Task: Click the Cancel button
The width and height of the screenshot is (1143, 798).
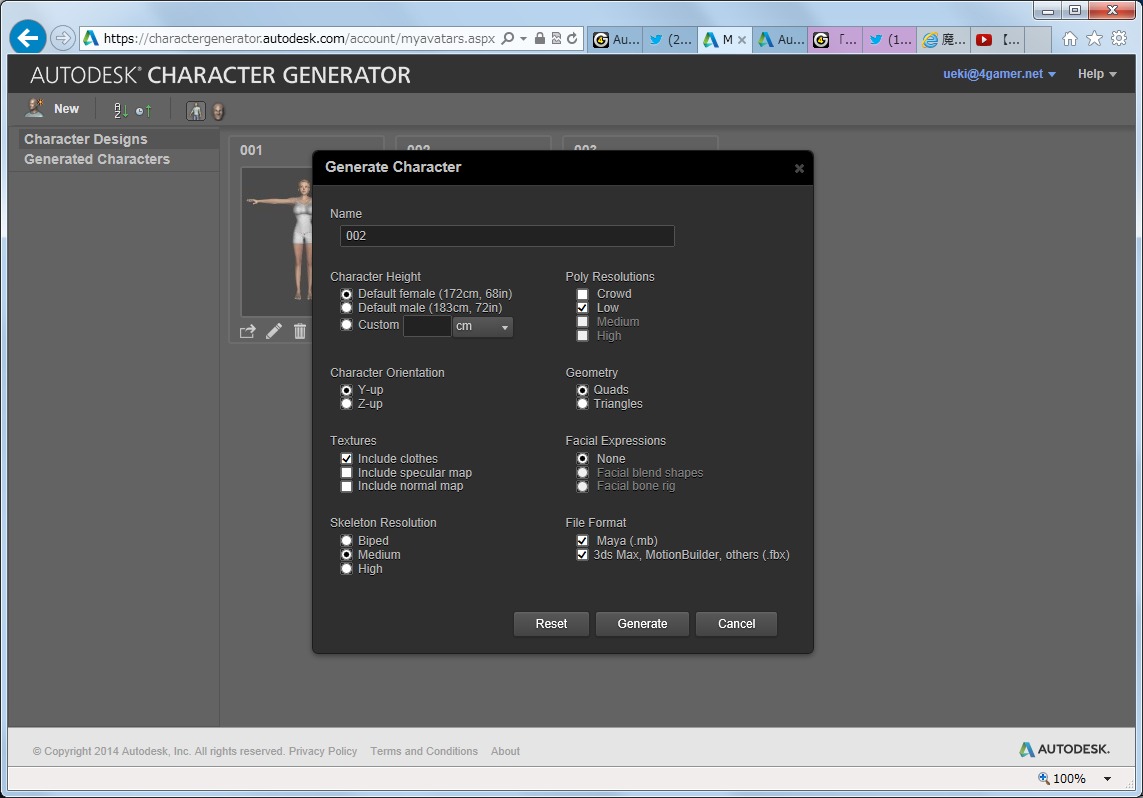Action: [736, 624]
